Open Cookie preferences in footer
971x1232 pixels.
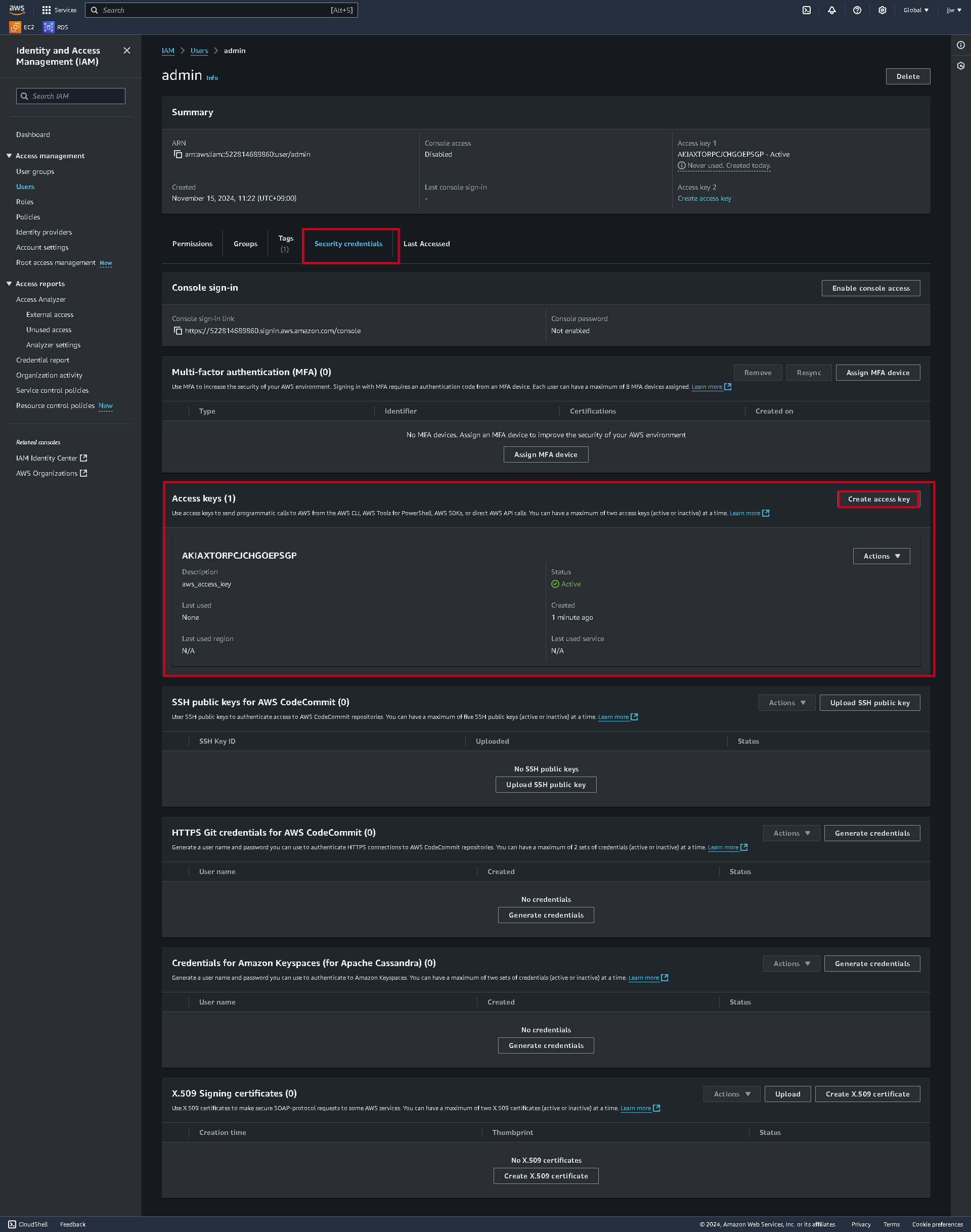[937, 1224]
